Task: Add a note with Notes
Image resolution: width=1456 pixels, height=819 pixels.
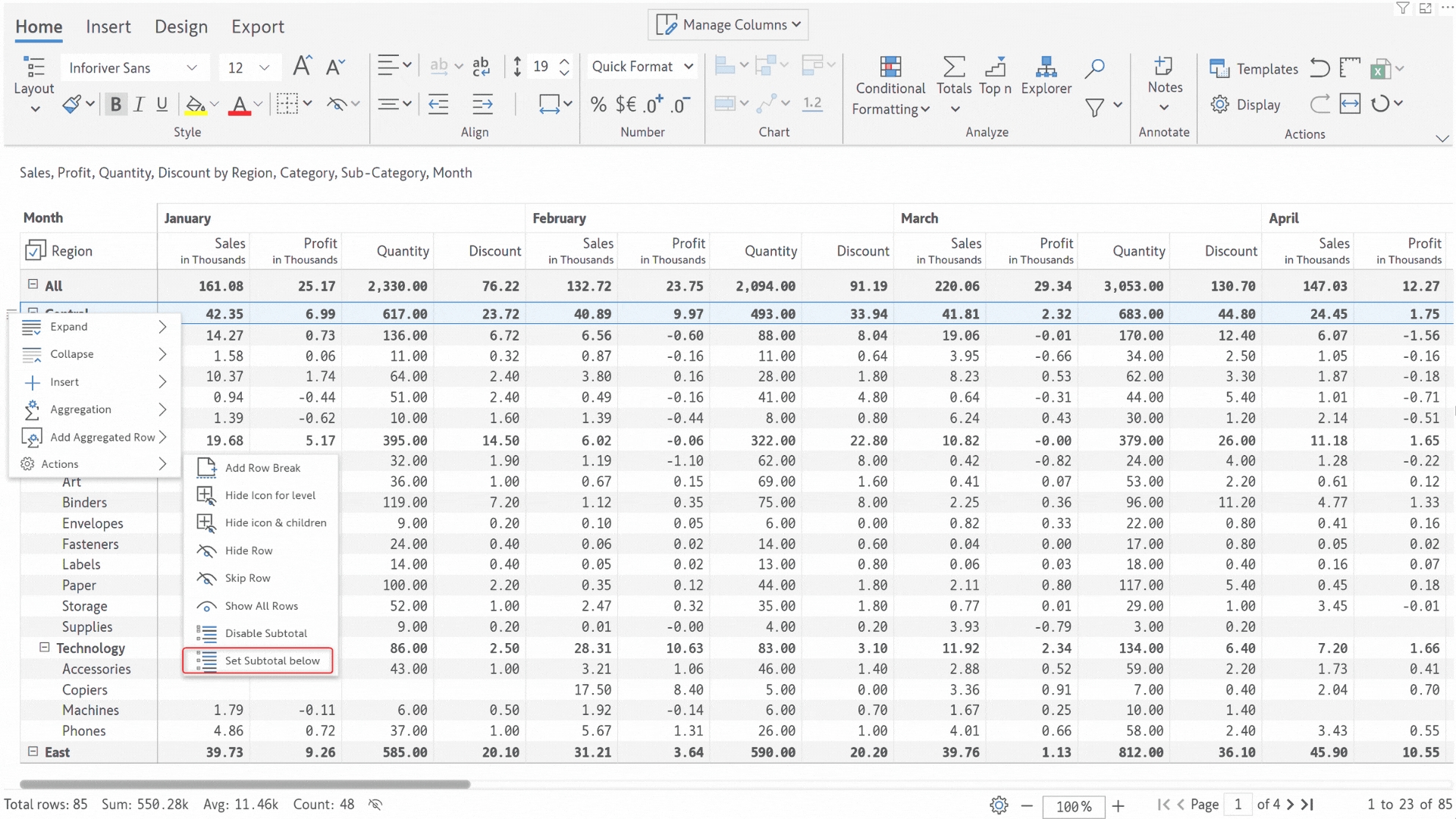Action: 1164,76
